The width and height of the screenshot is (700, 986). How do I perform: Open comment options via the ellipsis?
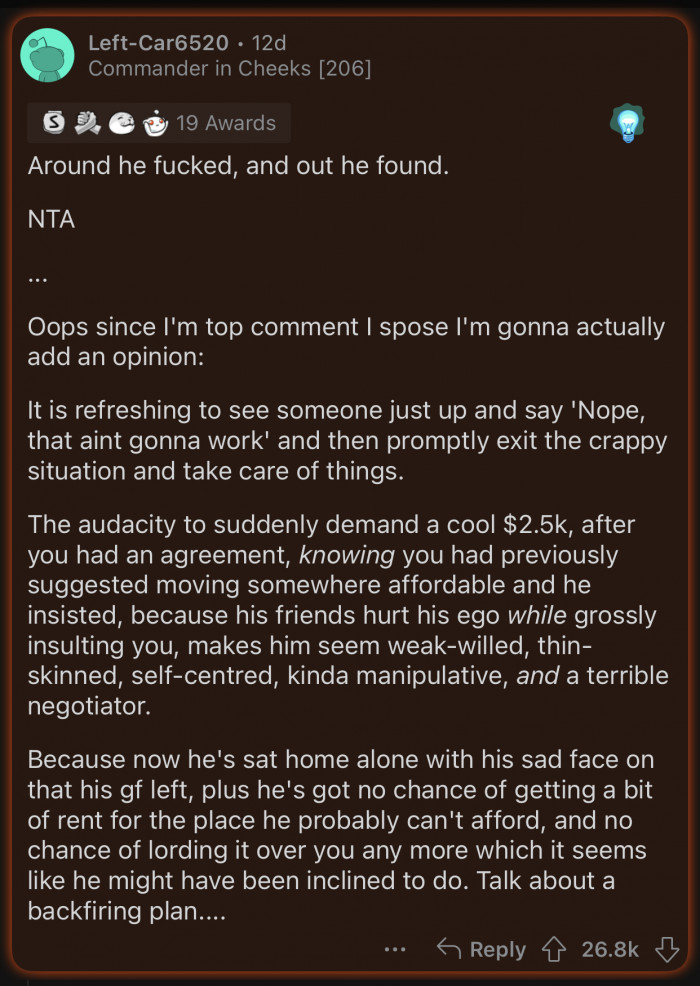[x=395, y=950]
